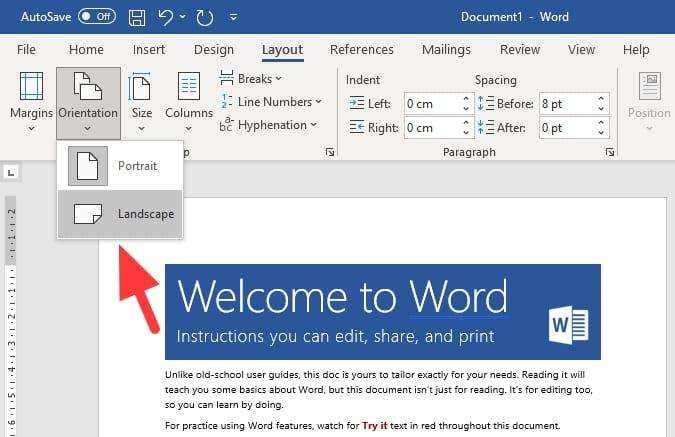Switch to the Home tab
The width and height of the screenshot is (675, 437).
click(x=86, y=50)
